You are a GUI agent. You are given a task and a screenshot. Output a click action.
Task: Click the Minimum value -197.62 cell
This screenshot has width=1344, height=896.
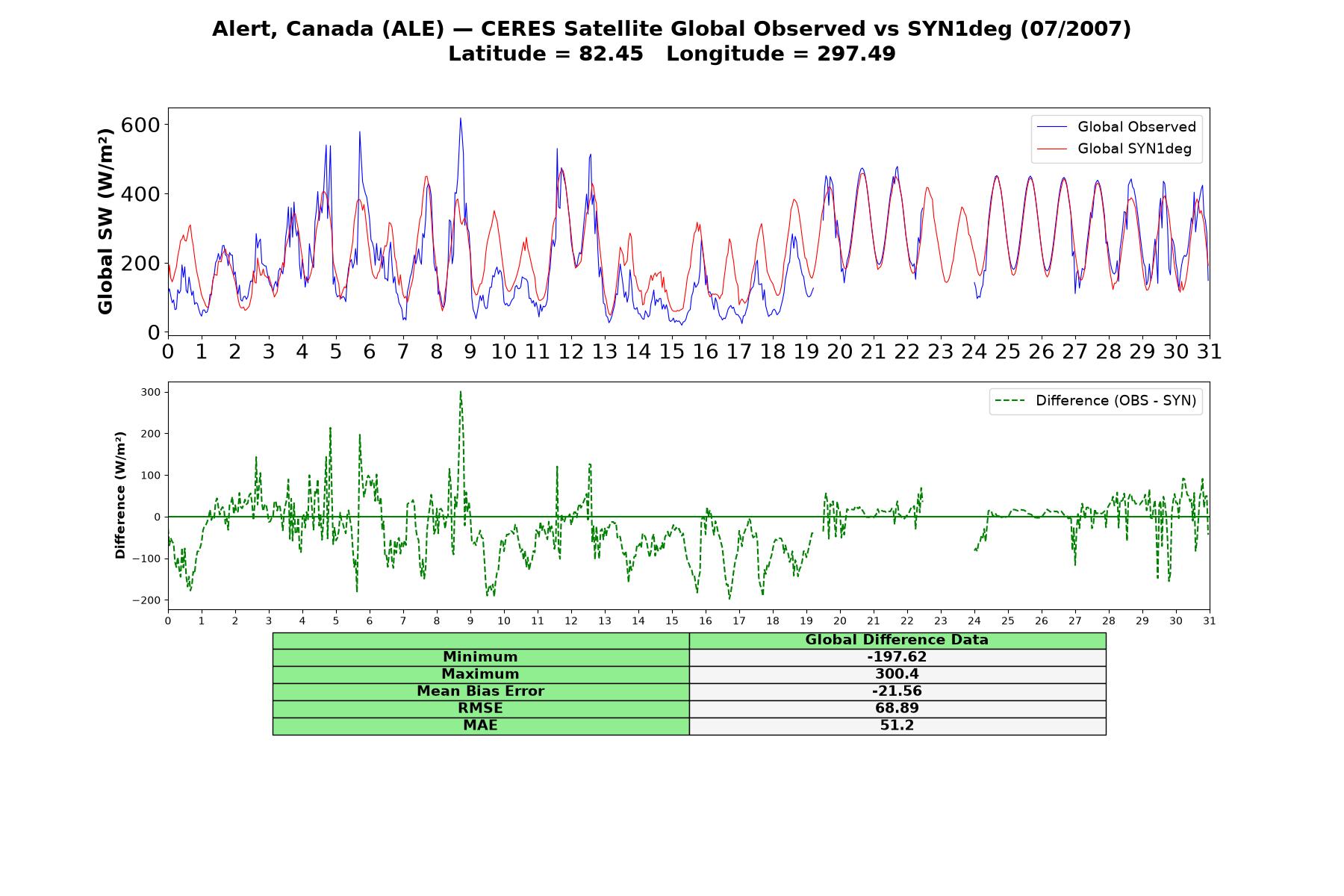[x=897, y=657]
